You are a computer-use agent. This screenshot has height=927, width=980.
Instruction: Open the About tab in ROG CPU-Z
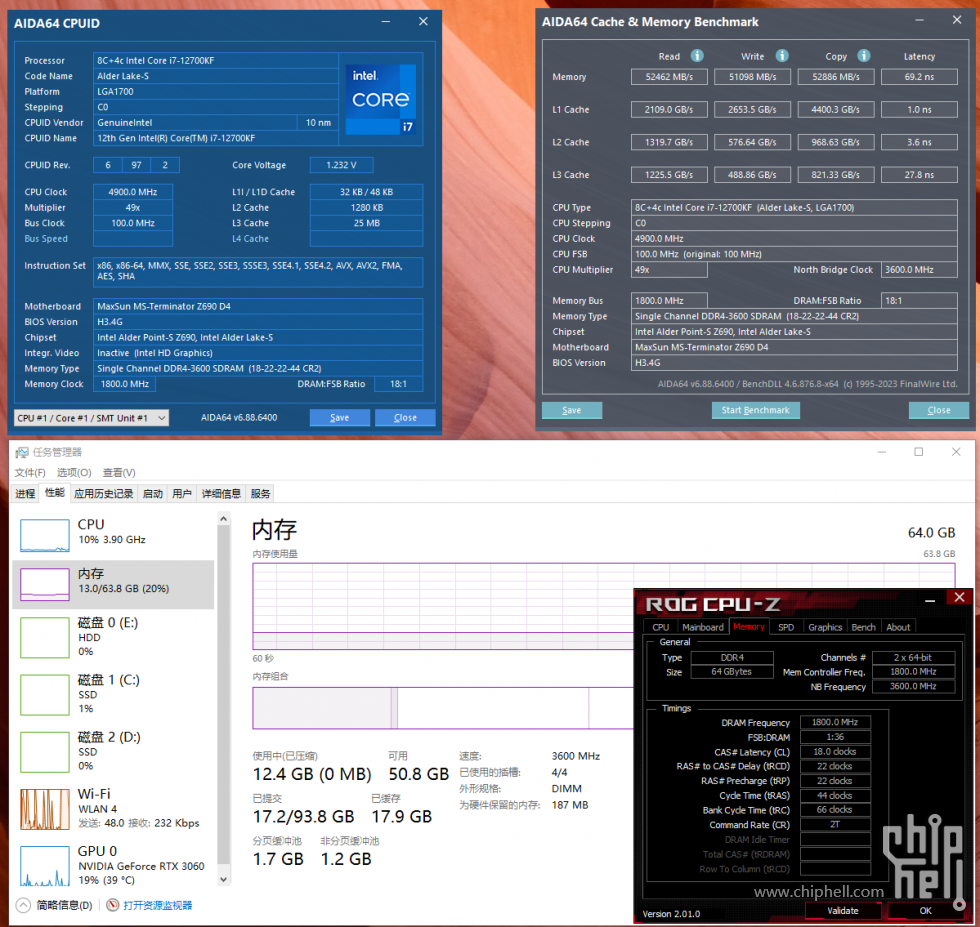[898, 627]
